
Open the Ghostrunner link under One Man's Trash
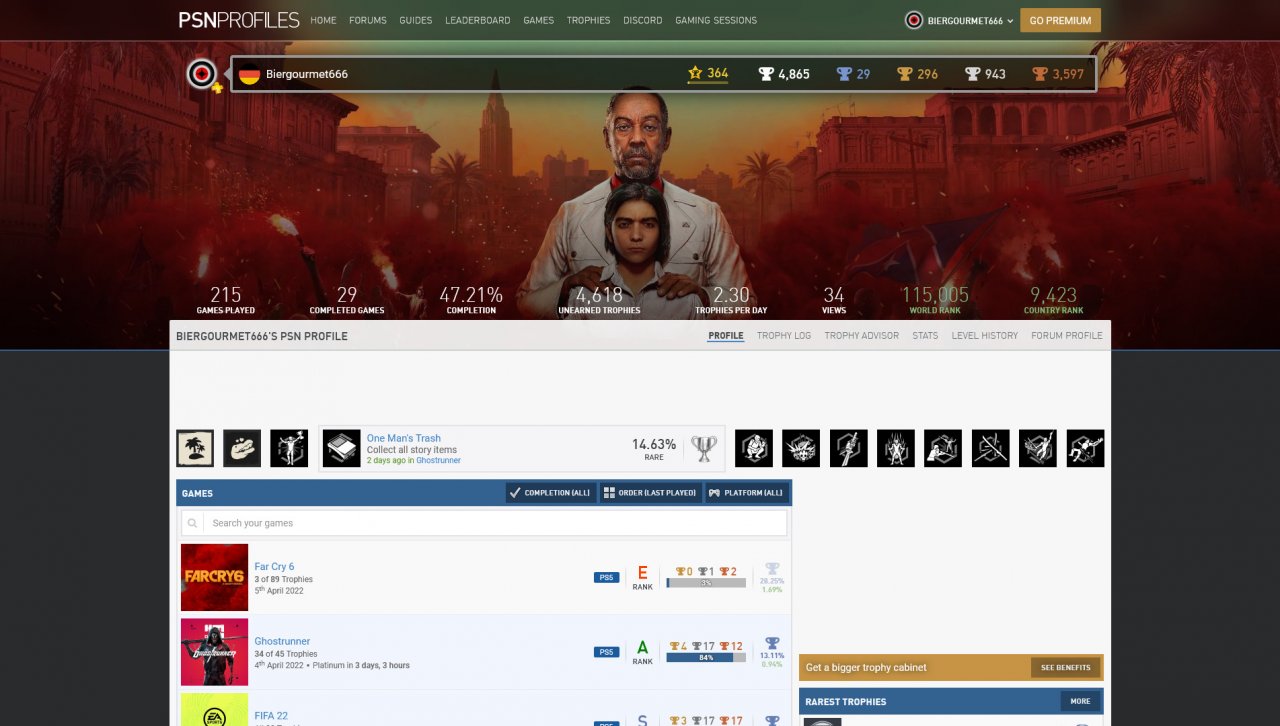439,461
